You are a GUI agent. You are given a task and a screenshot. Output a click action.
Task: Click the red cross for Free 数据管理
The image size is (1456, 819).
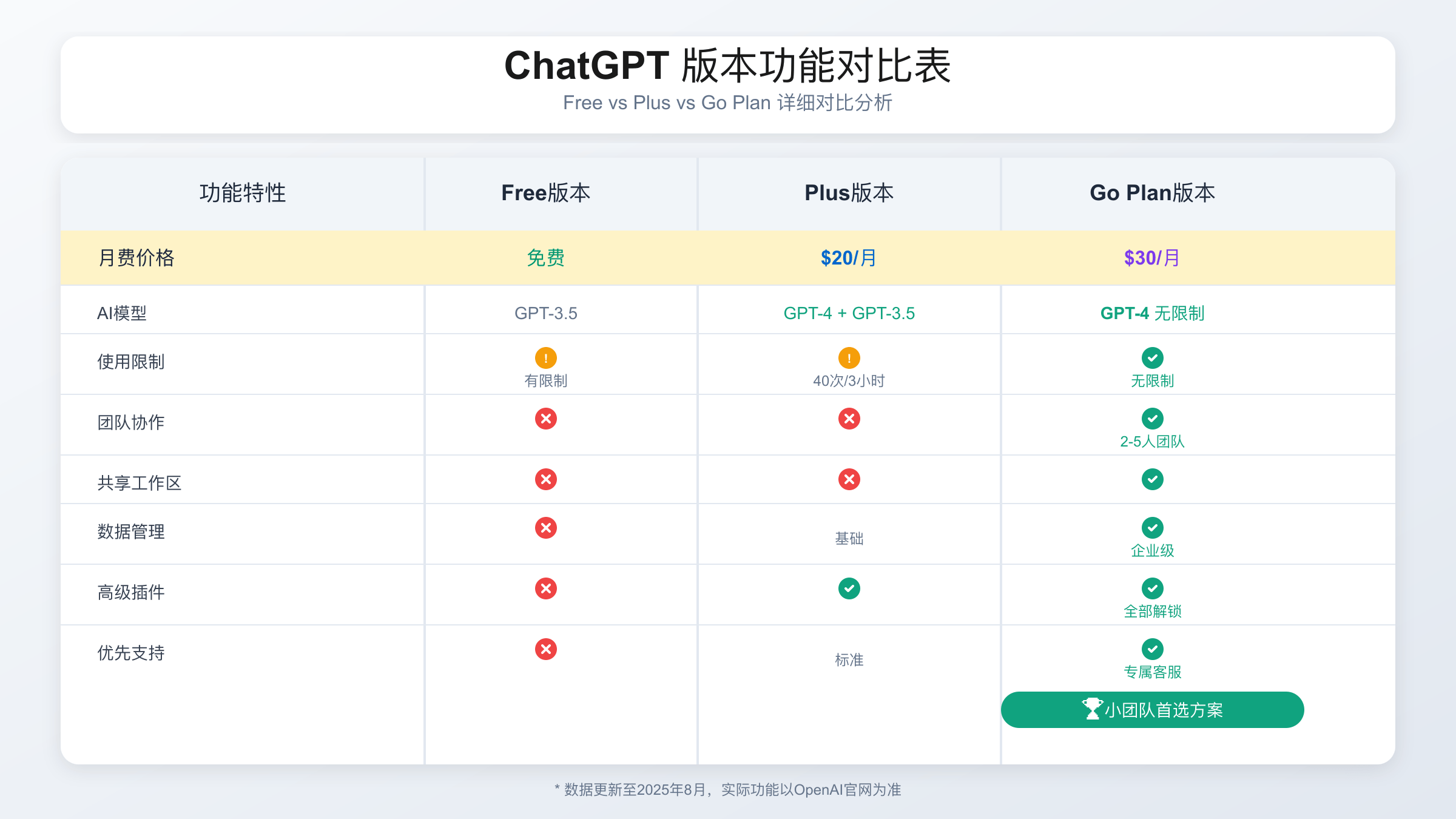tap(546, 528)
